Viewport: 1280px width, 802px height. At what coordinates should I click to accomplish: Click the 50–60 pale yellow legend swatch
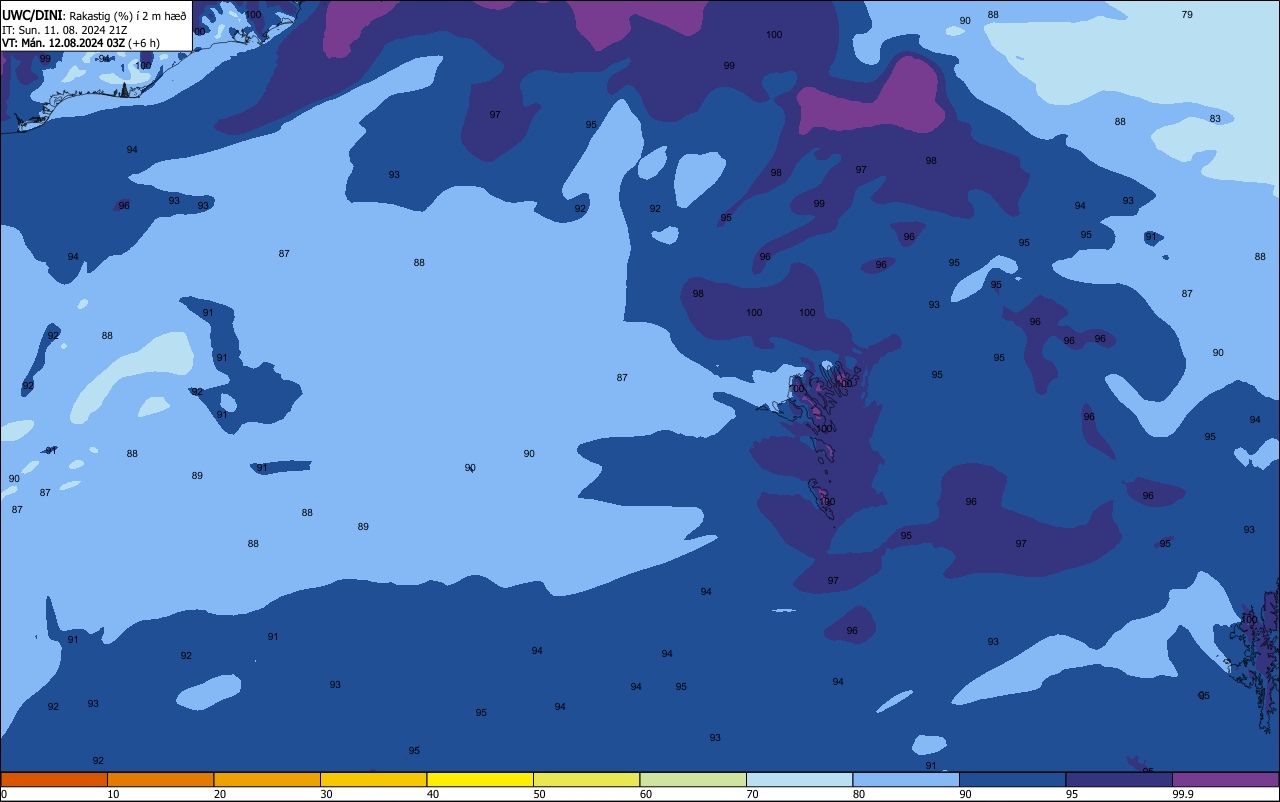(x=586, y=779)
